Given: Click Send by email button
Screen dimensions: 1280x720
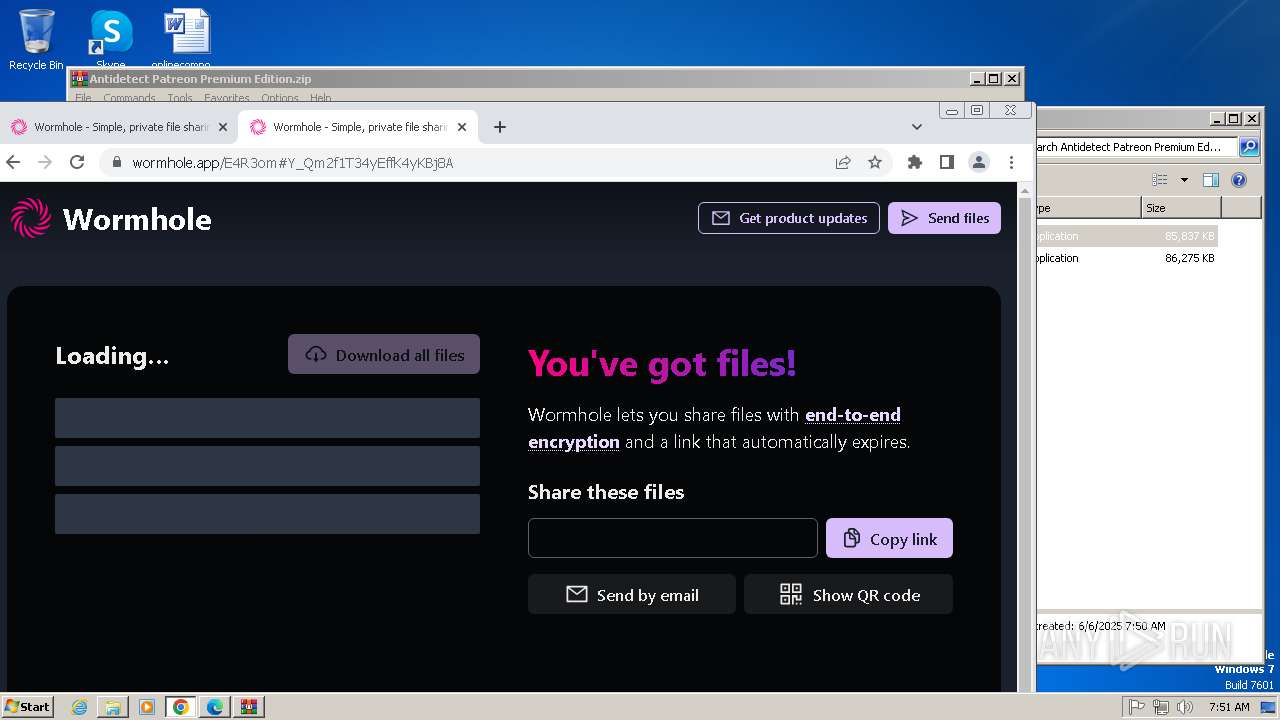Looking at the screenshot, I should coord(632,594).
